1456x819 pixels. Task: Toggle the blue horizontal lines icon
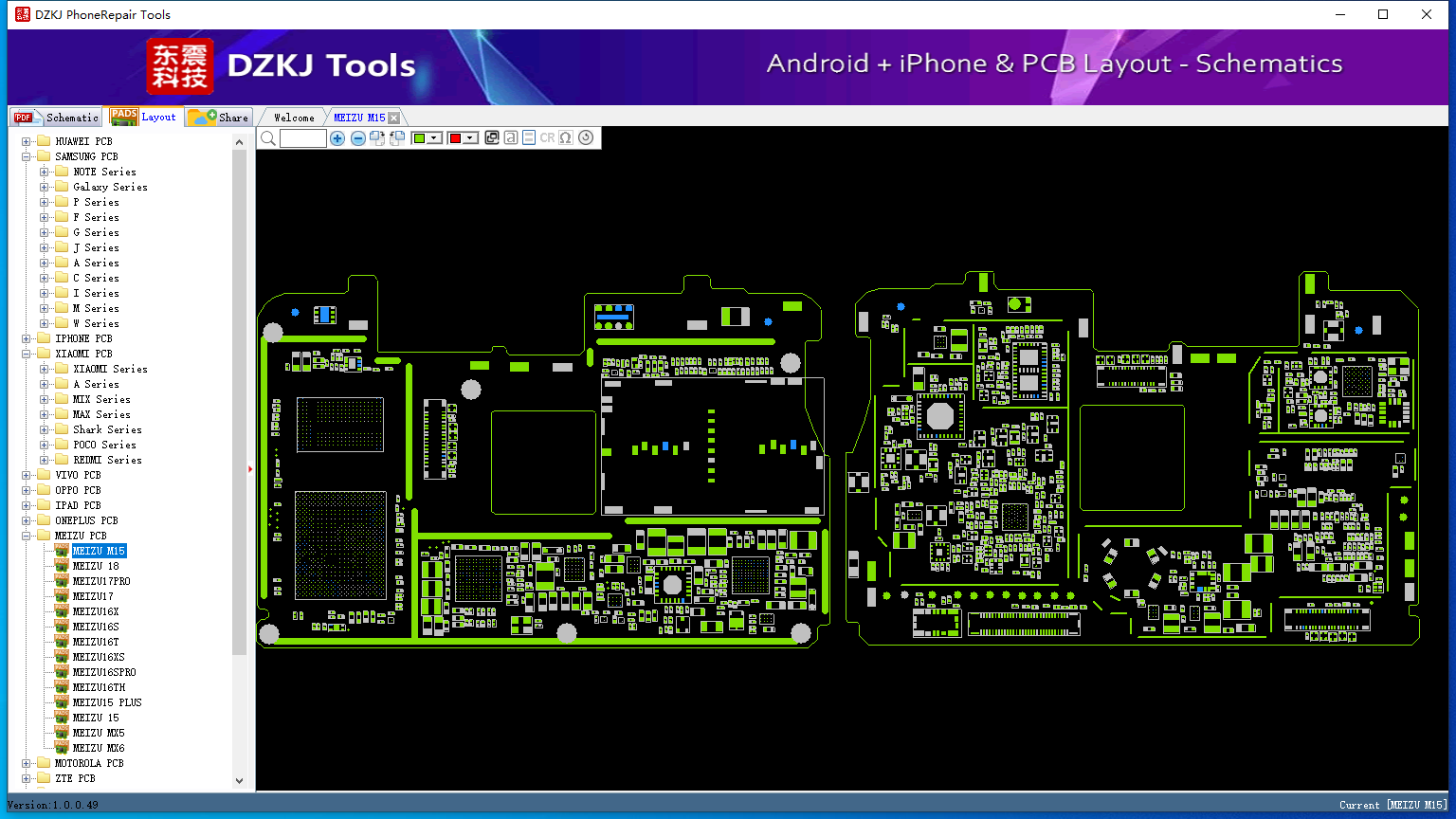[529, 138]
